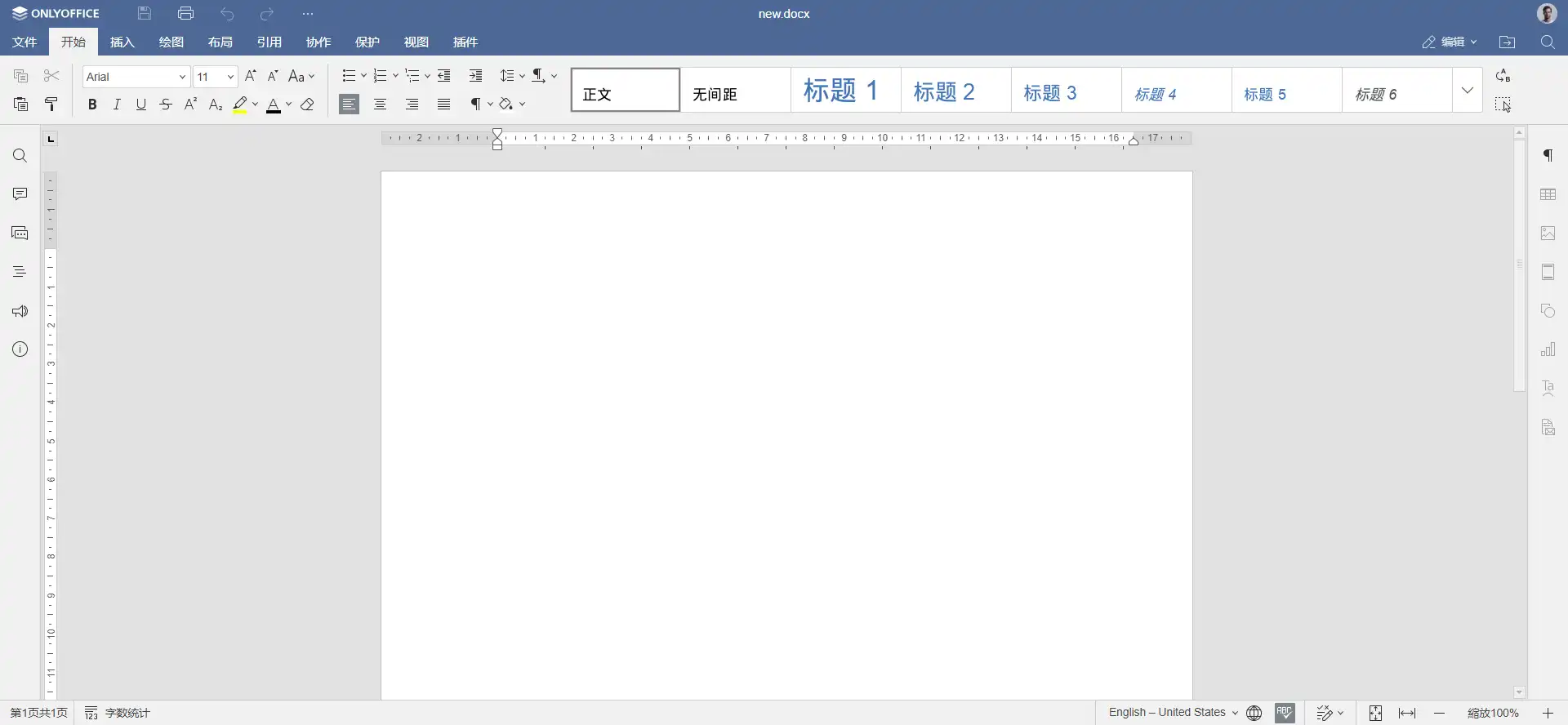Click the Print icon in title bar
The width and height of the screenshot is (1568, 725).
[x=185, y=14]
